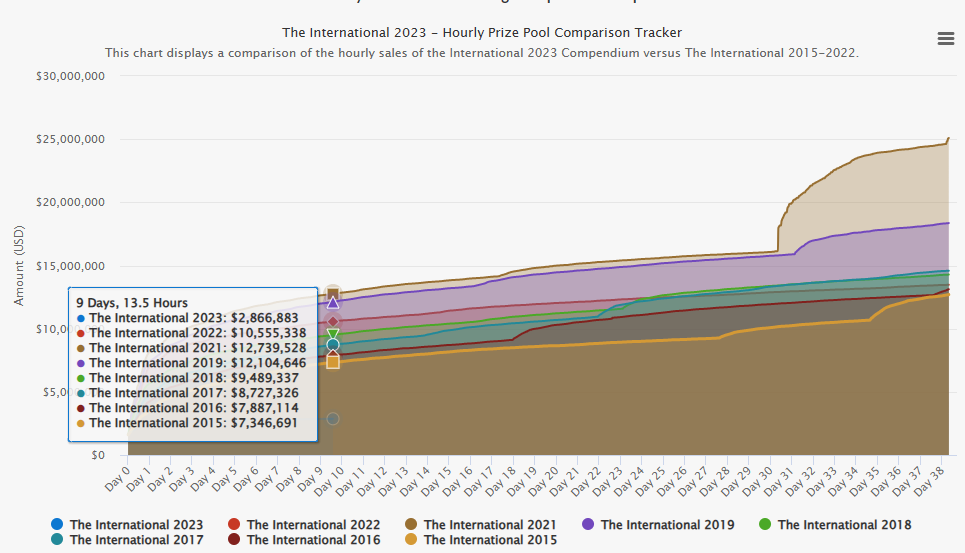Open the chart context menu hamburger icon
The height and width of the screenshot is (553, 965).
pos(945,39)
